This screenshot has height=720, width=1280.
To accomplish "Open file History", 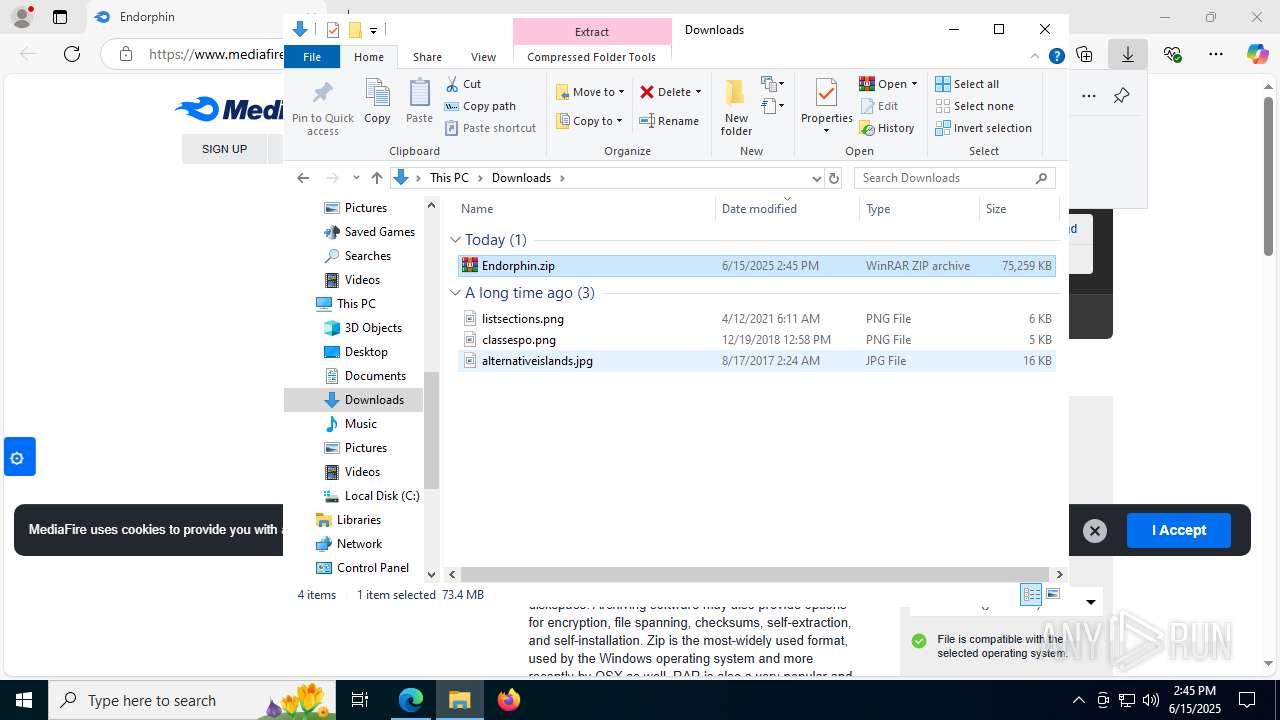I will (x=887, y=128).
